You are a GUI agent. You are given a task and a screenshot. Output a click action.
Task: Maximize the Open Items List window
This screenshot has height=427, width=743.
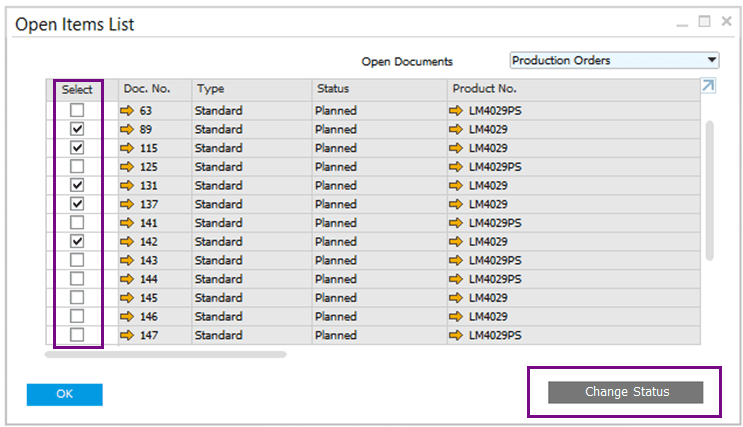[704, 21]
